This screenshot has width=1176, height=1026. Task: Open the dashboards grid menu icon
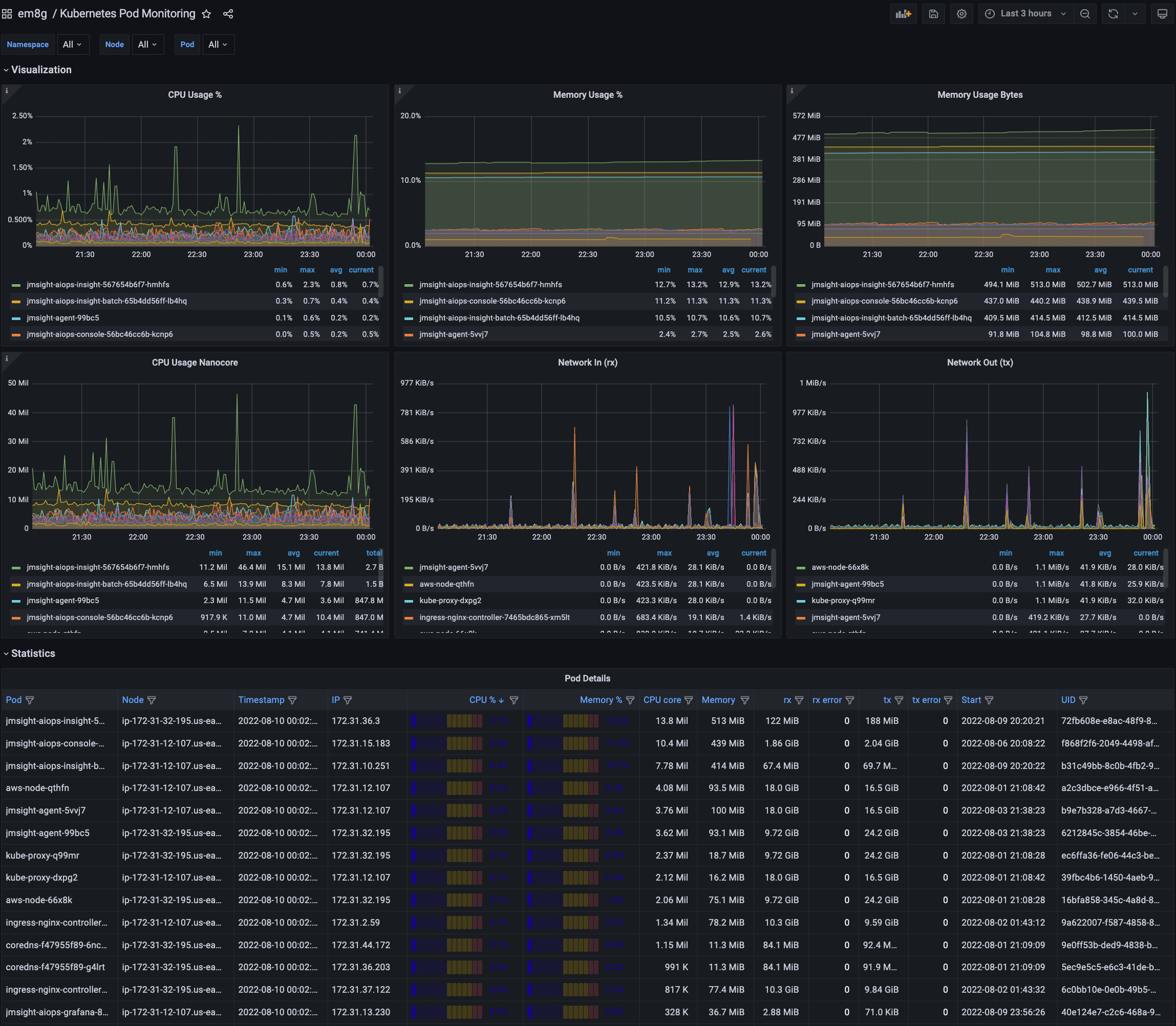[7, 14]
